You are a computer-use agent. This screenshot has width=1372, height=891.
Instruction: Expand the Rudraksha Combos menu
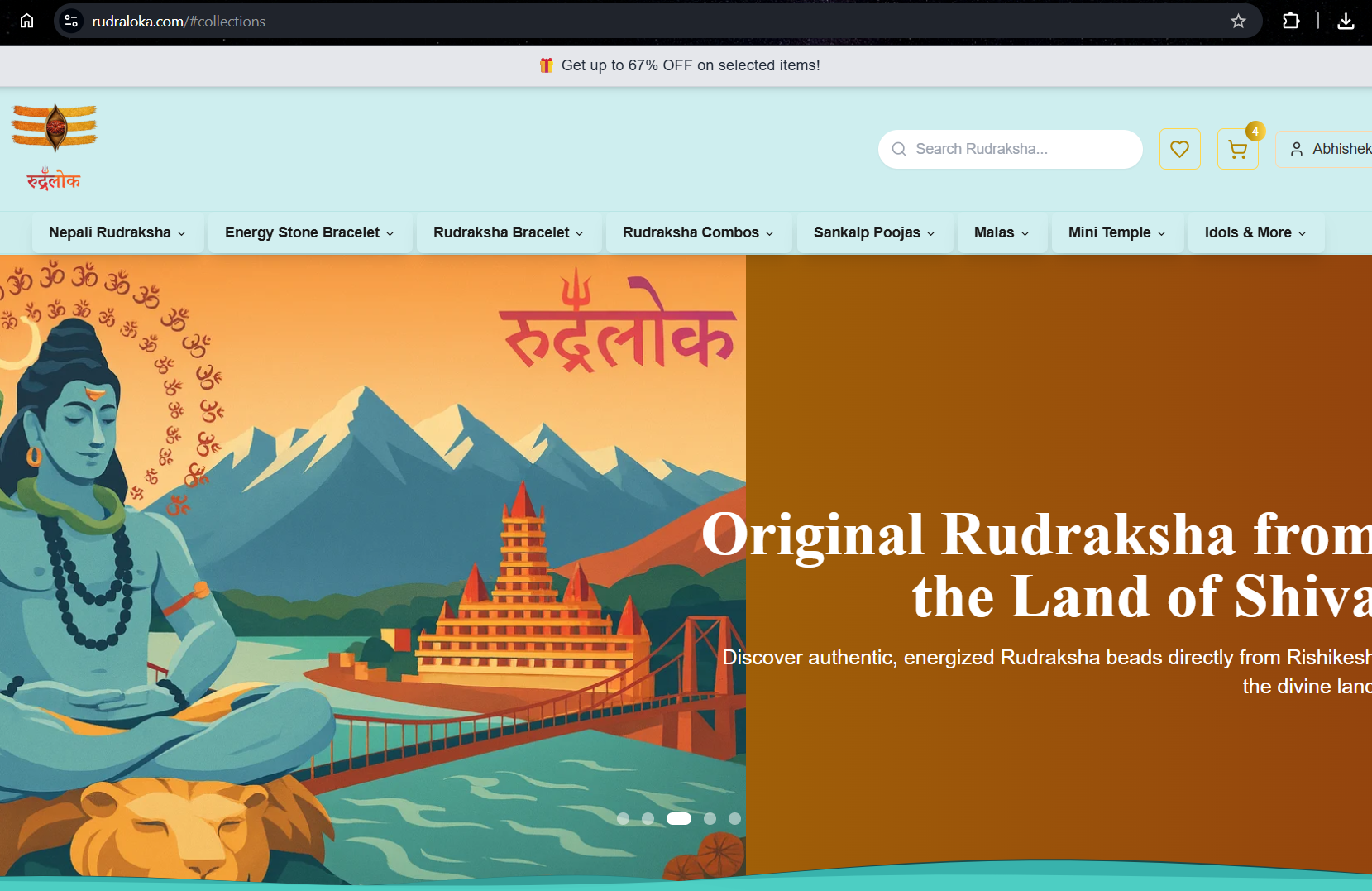[x=699, y=232]
